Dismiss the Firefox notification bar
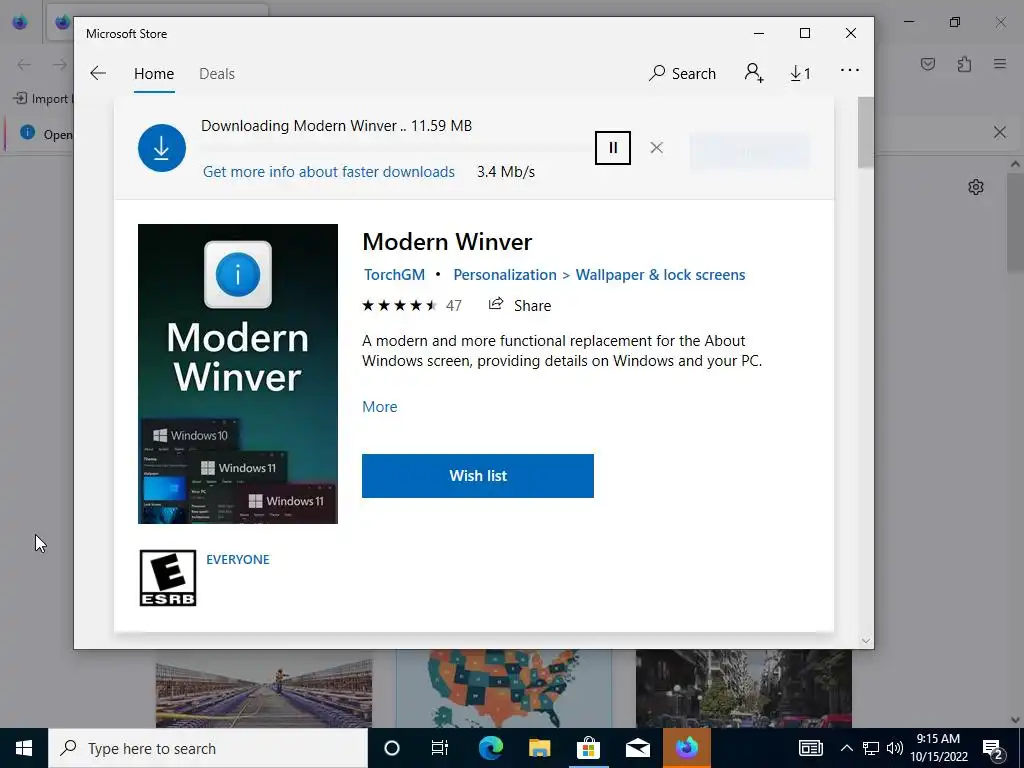The width and height of the screenshot is (1024, 768). pyautogui.click(x=1000, y=133)
